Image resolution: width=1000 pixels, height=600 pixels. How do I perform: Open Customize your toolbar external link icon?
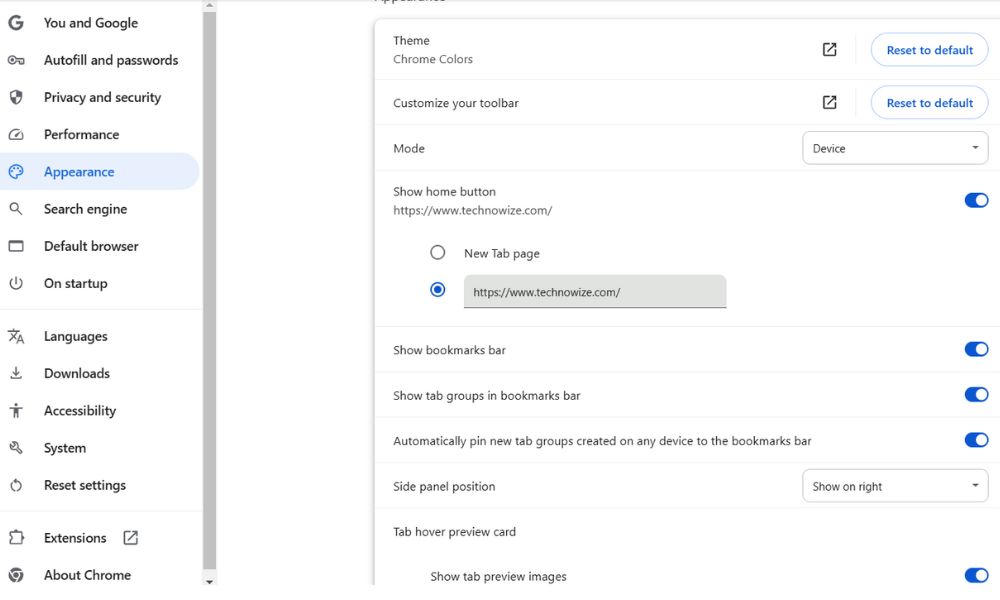829,102
